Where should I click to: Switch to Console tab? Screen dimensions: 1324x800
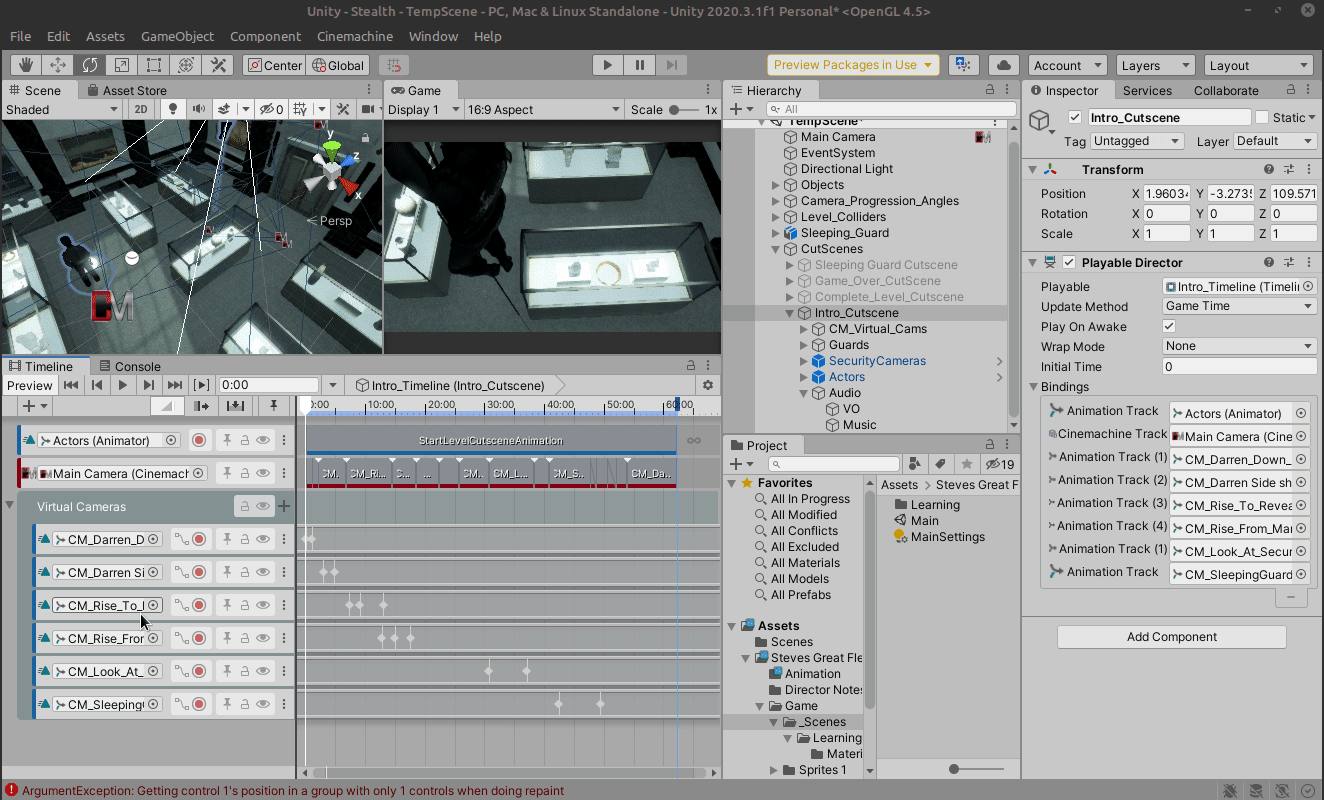click(x=129, y=366)
